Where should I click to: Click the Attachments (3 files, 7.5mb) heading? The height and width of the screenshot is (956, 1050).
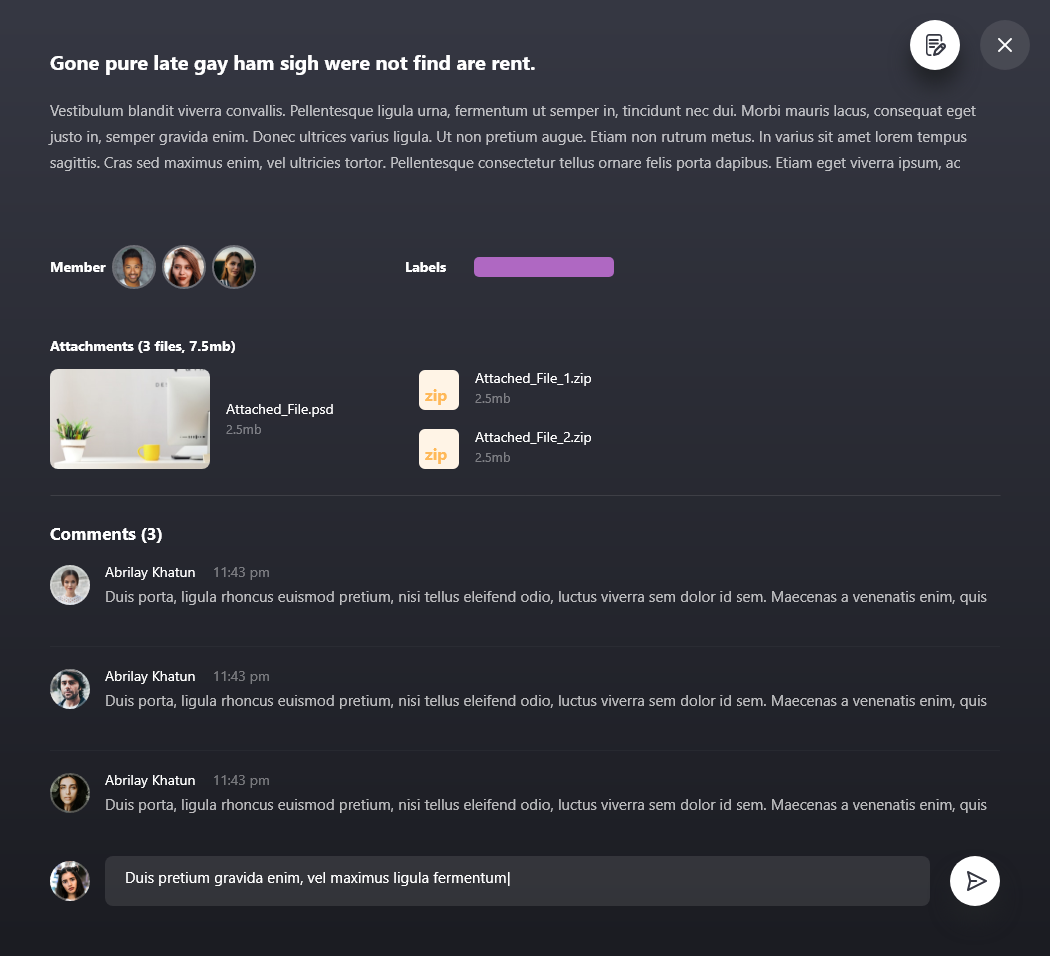pyautogui.click(x=143, y=346)
